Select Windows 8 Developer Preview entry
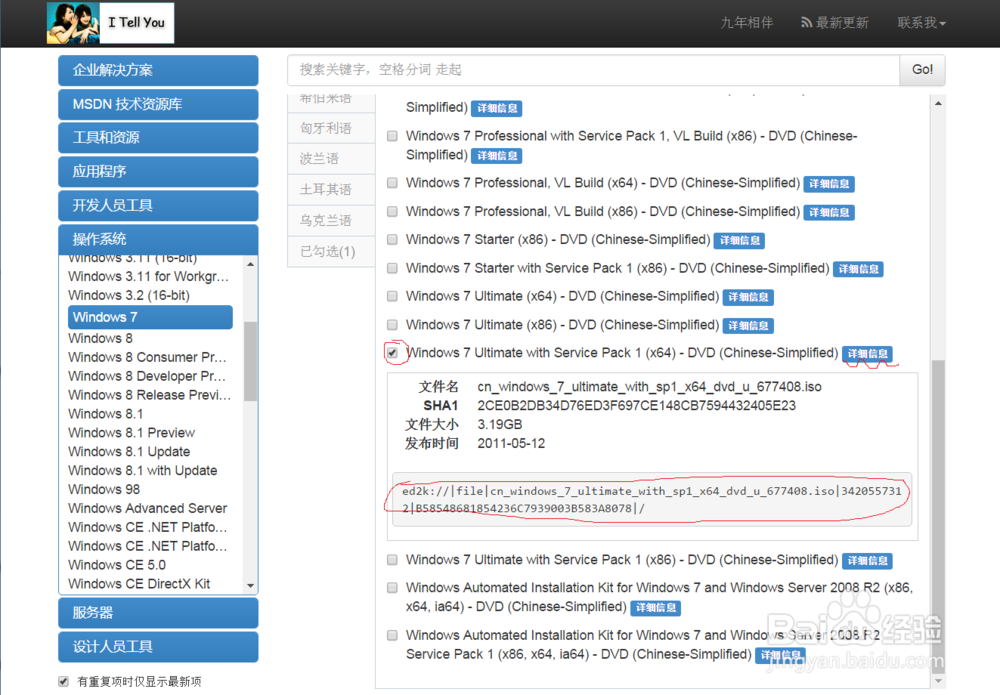Viewport: 1000px width, 695px height. 147,376
